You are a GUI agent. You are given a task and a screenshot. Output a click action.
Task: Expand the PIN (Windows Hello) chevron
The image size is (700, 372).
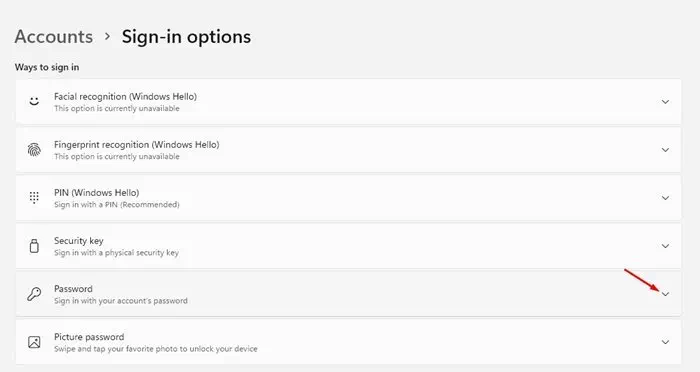[665, 198]
